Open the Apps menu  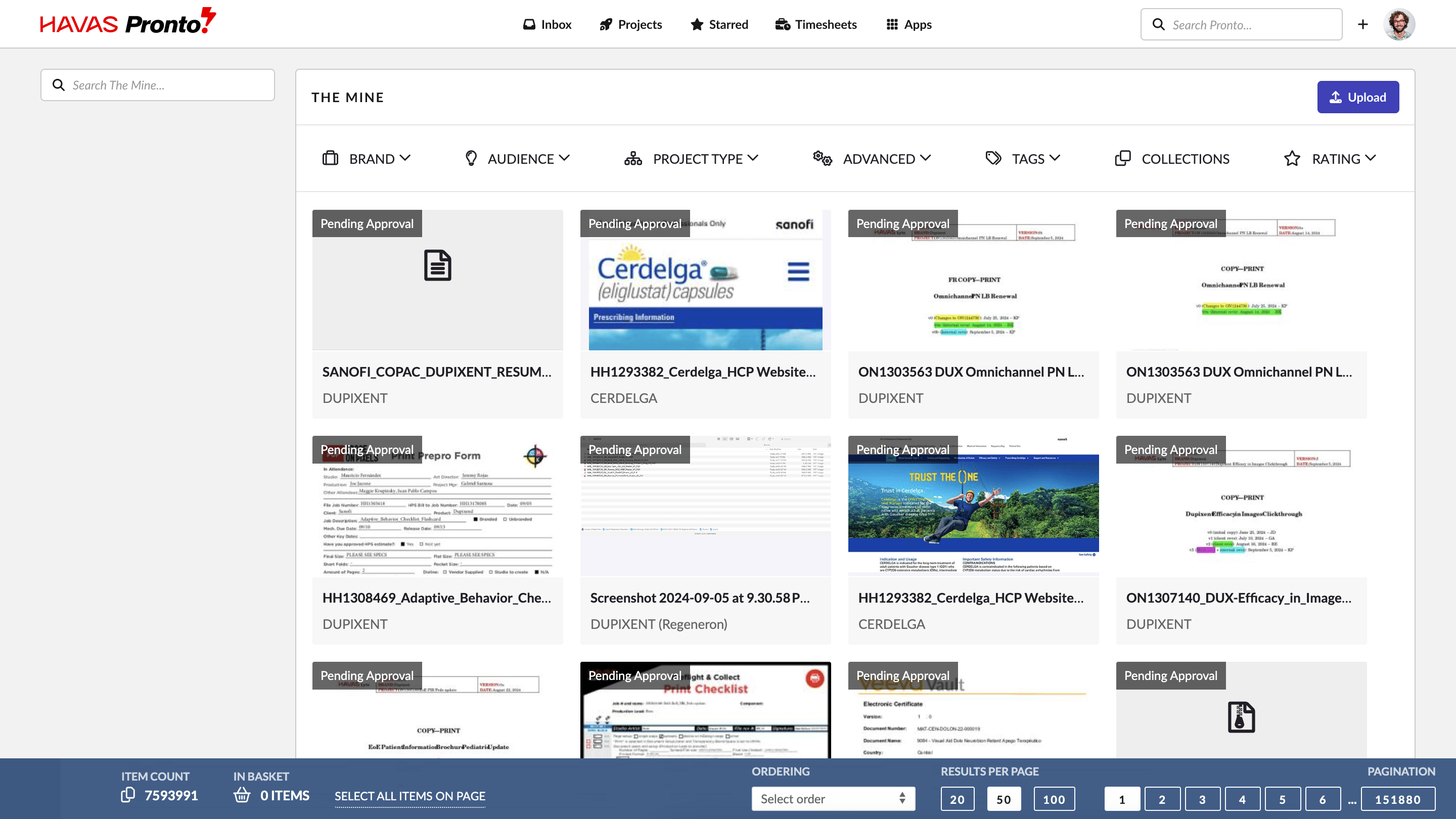pyautogui.click(x=909, y=24)
